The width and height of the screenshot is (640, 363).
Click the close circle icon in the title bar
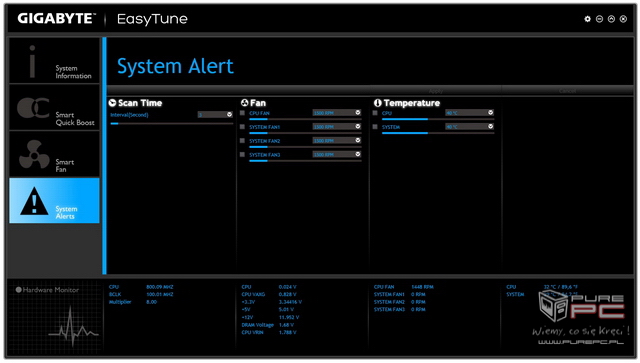click(x=623, y=19)
